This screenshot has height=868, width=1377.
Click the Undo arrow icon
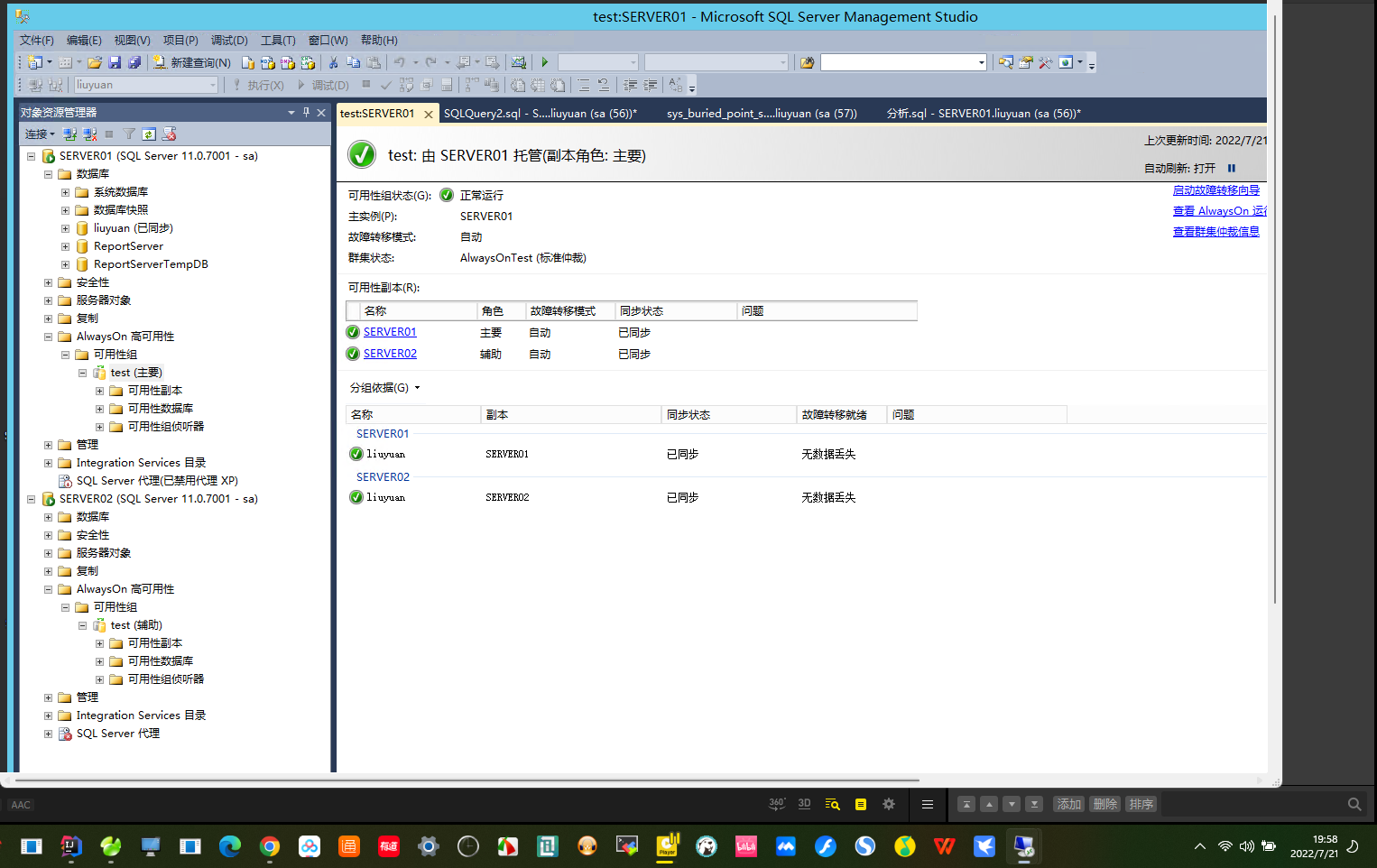(399, 62)
